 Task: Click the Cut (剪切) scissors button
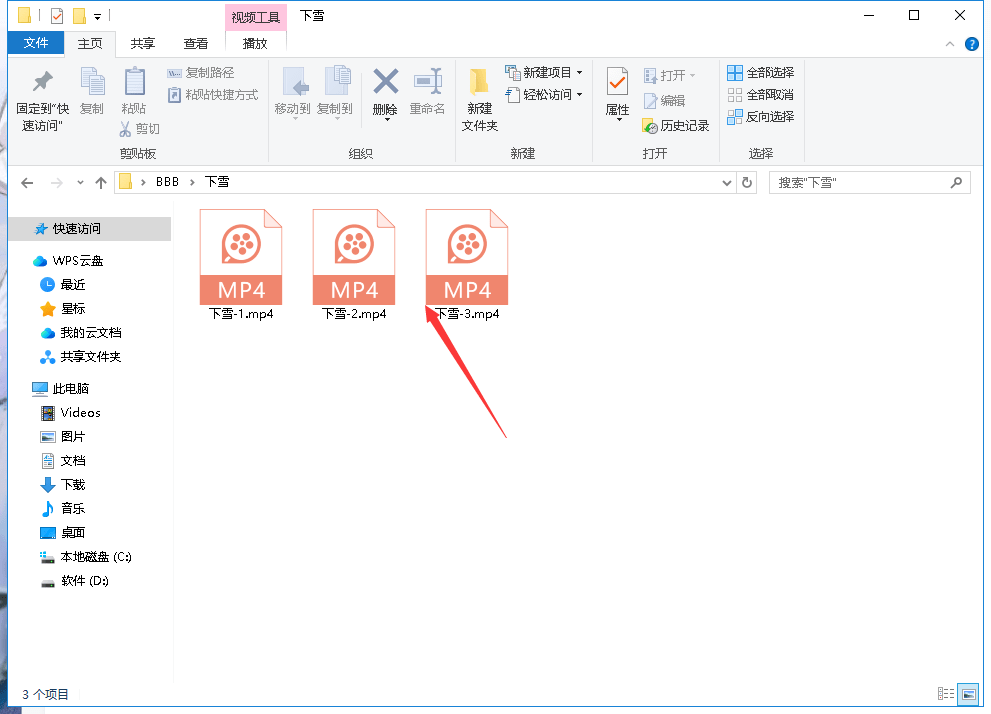[x=140, y=129]
